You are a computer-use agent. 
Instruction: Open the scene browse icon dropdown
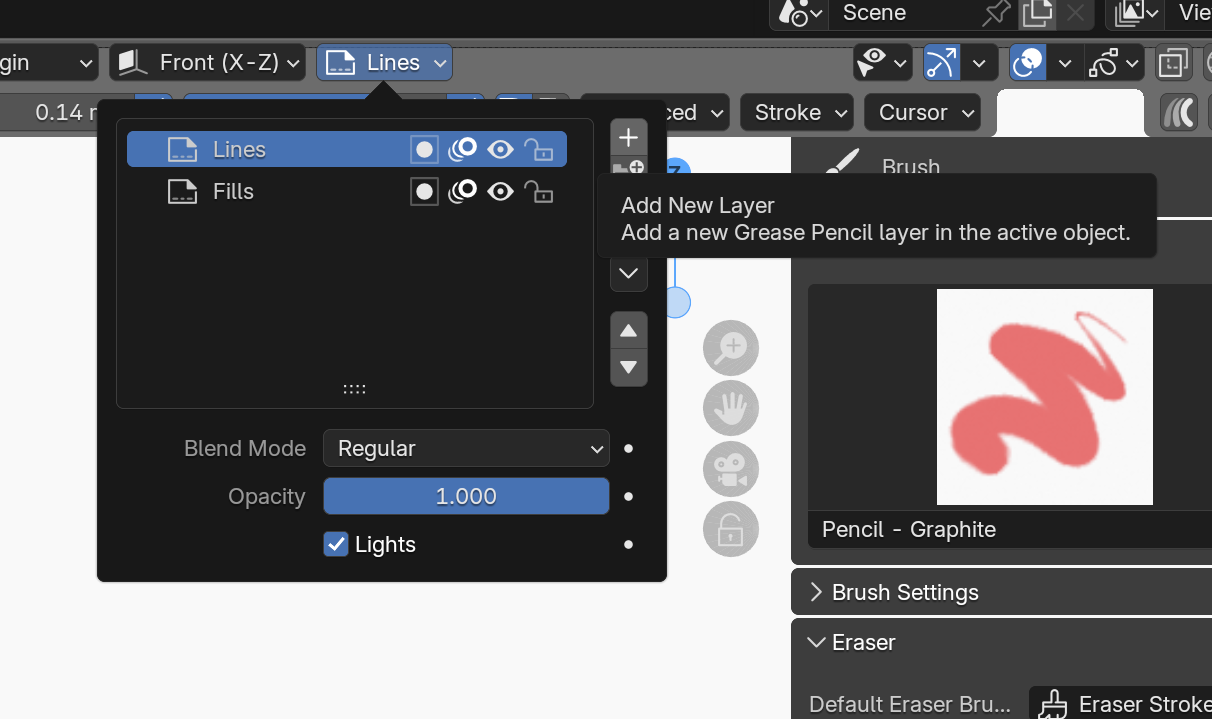800,13
